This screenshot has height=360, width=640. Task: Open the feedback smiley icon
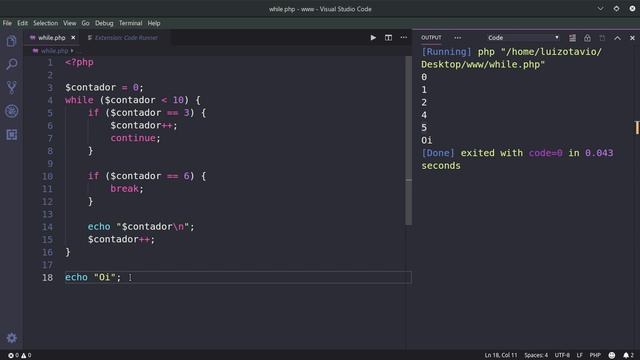pyautogui.click(x=611, y=355)
